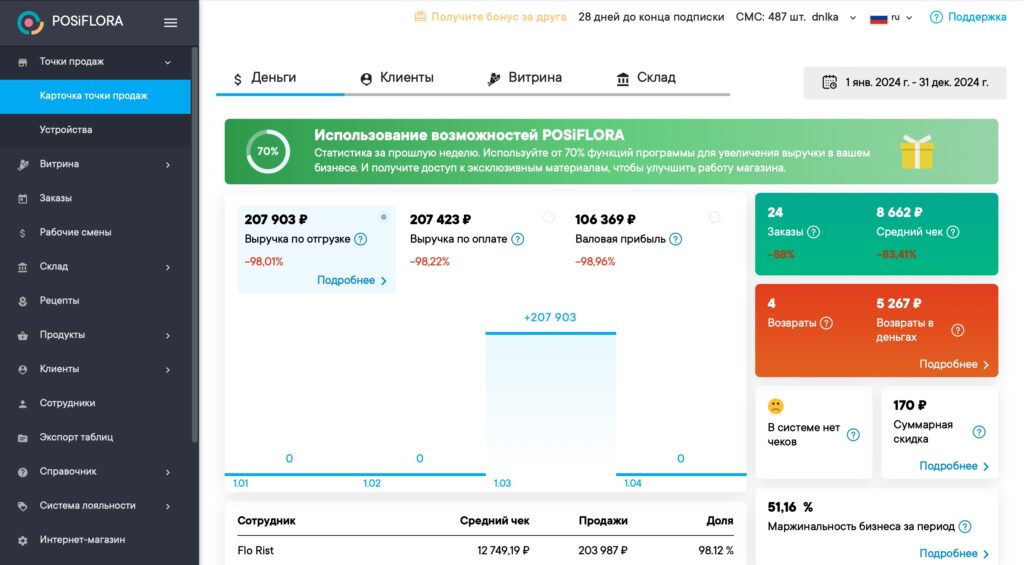The height and width of the screenshot is (565, 1024).
Task: Open Подробнее in the Возвраты card
Action: [954, 364]
